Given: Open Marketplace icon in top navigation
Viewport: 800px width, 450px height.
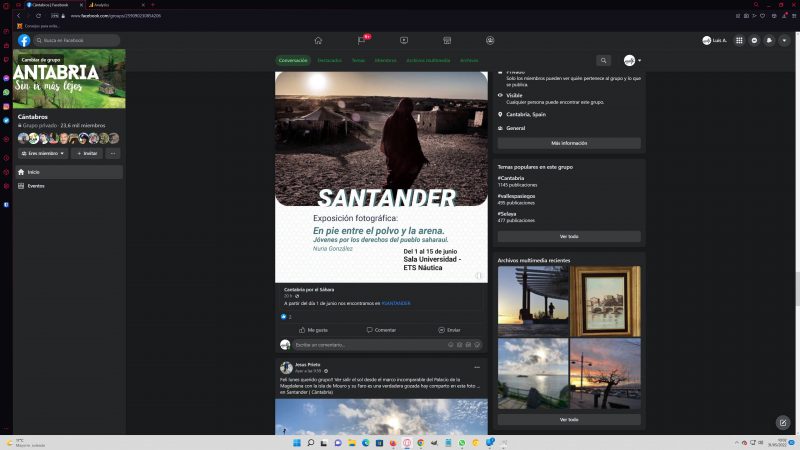Looking at the screenshot, I should tap(447, 40).
